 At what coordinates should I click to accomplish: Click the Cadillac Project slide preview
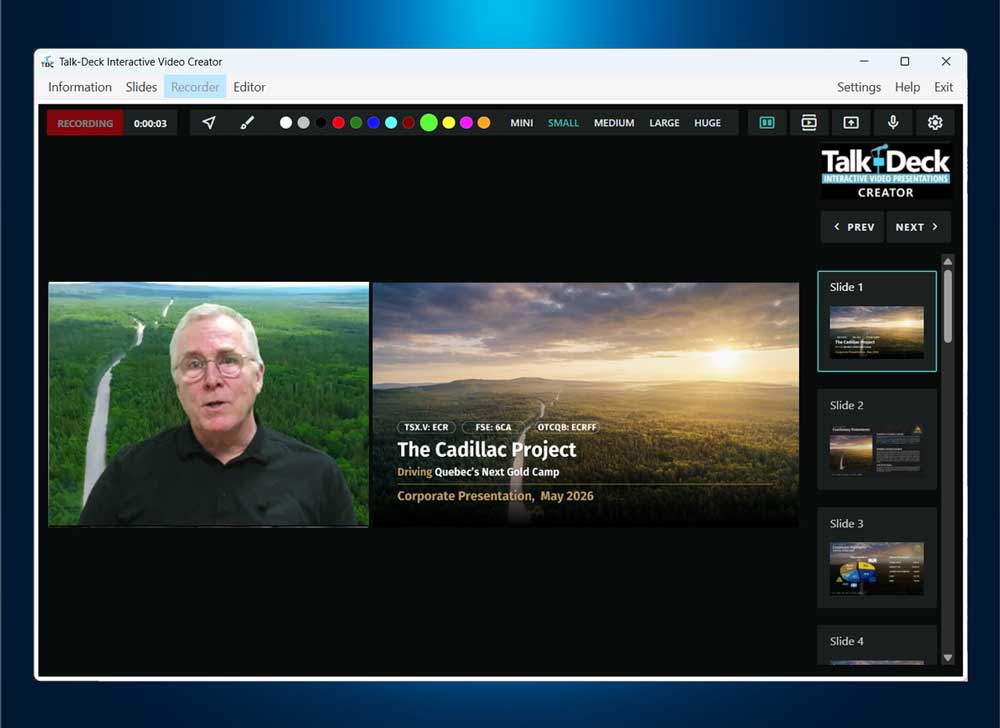(x=585, y=404)
